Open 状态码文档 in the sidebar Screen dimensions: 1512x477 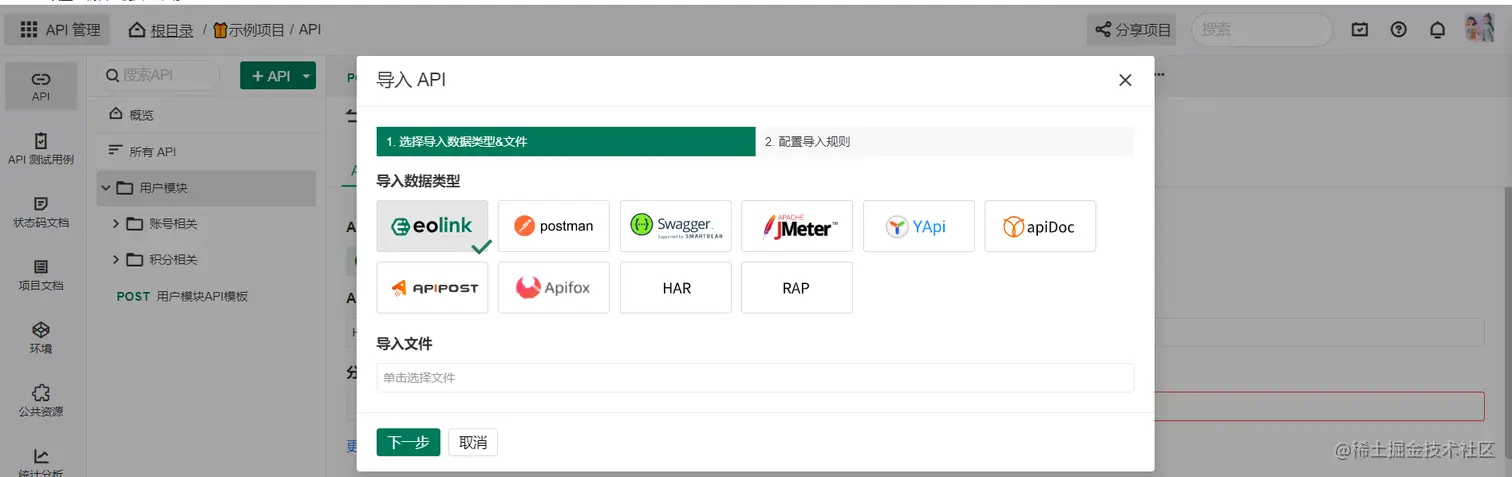(41, 213)
